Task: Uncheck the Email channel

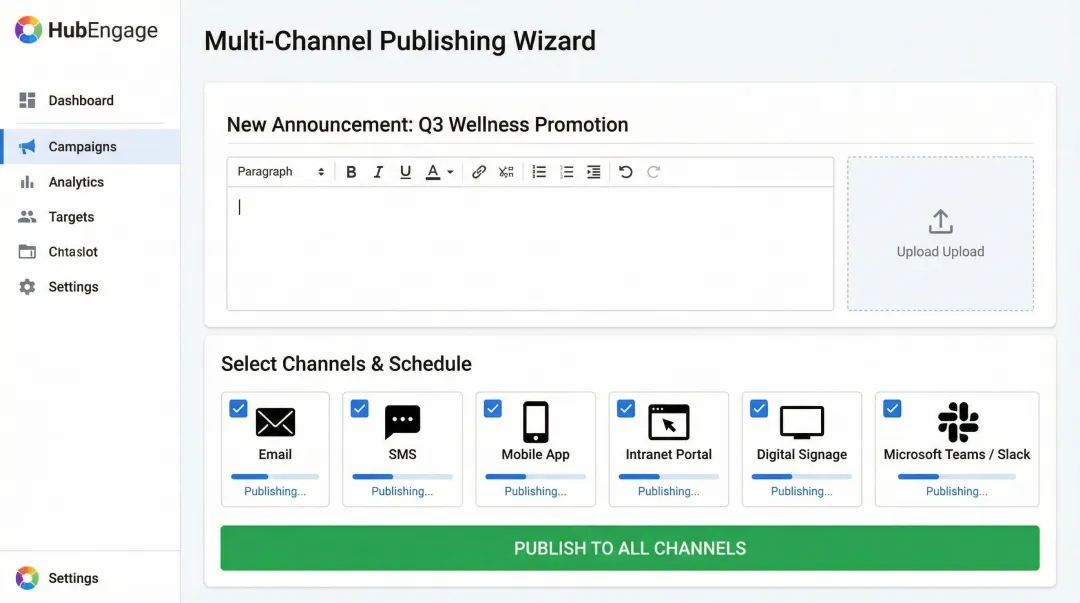Action: coord(238,408)
